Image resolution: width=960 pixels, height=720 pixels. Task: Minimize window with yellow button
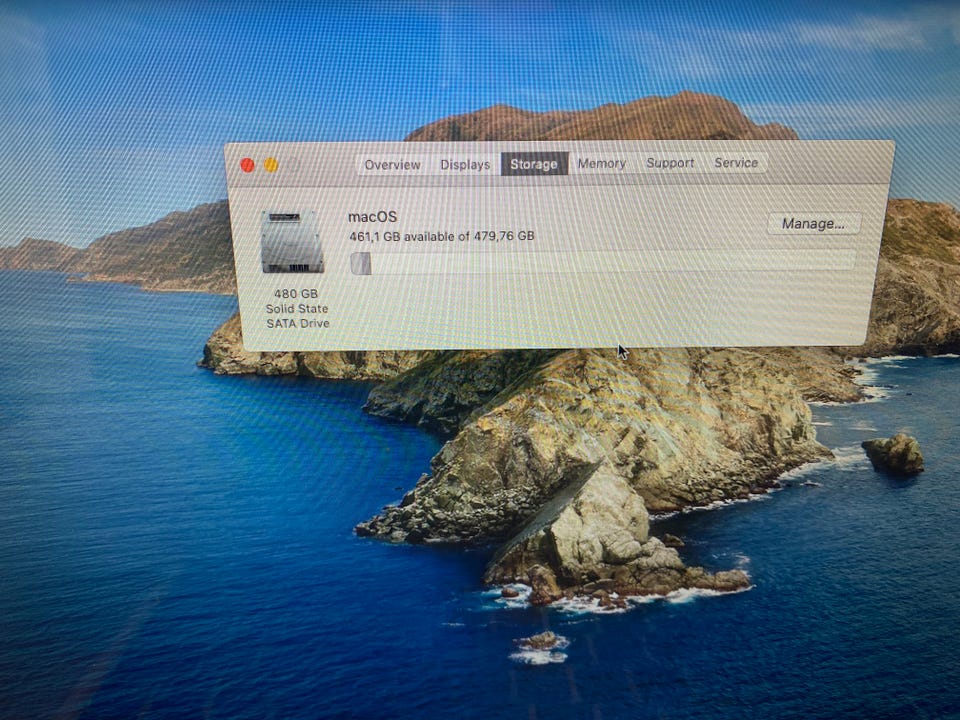click(x=271, y=165)
